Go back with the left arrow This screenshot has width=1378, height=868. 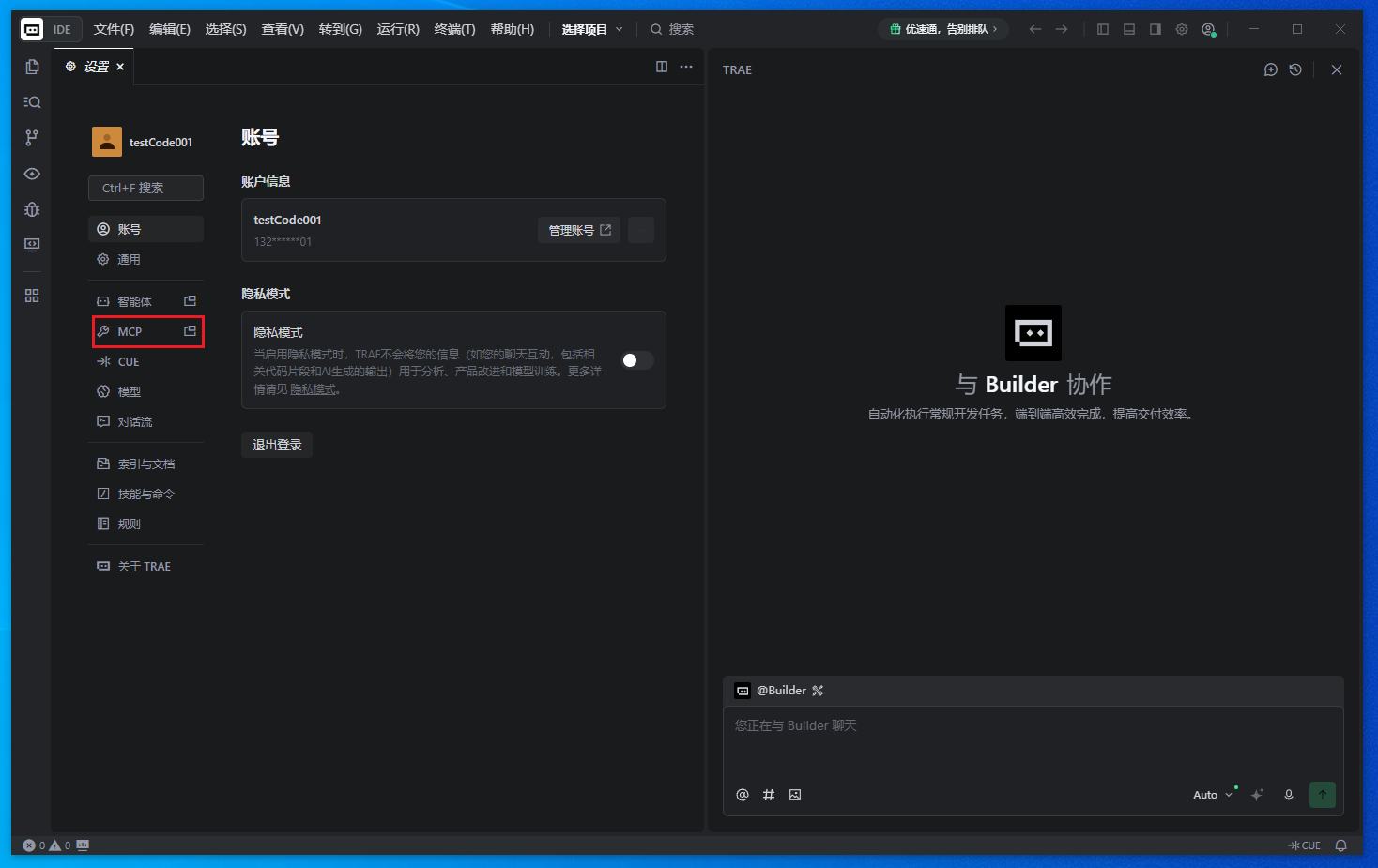pyautogui.click(x=1035, y=29)
